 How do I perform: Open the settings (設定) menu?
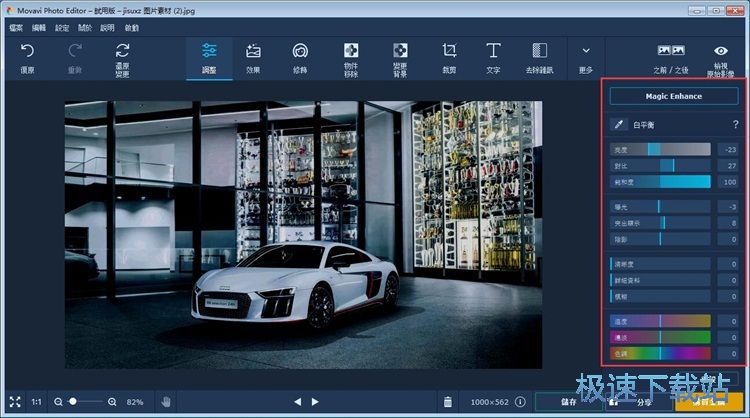62,28
